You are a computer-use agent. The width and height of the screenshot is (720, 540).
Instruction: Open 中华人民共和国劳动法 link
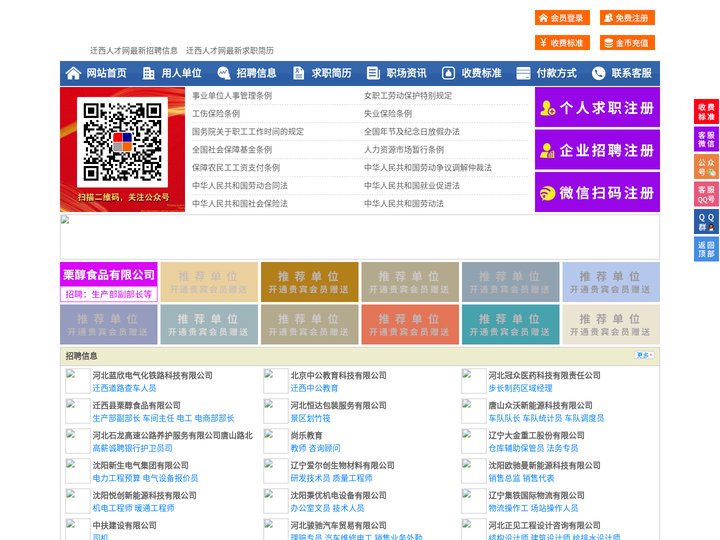[404, 203]
